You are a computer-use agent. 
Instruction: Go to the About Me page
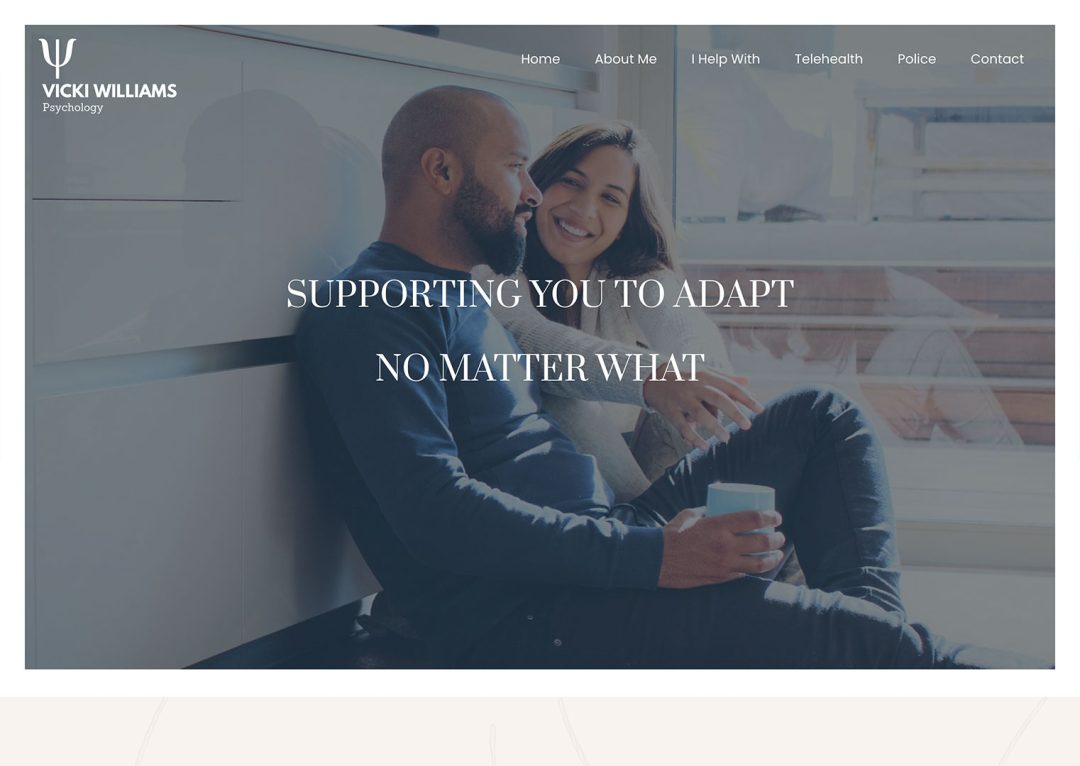625,59
